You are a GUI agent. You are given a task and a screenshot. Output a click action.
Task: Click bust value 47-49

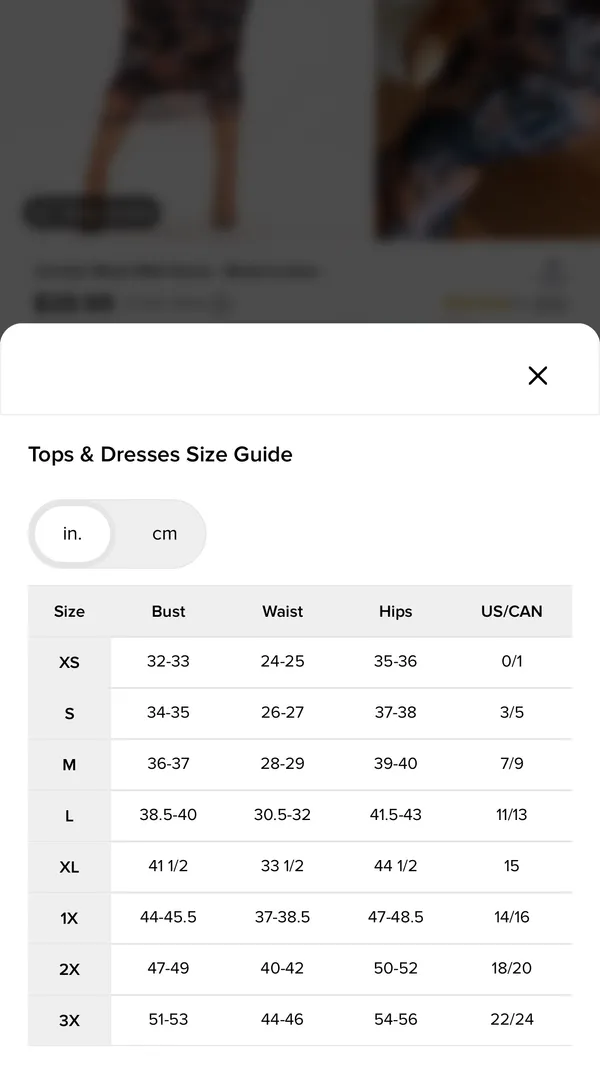(x=168, y=969)
